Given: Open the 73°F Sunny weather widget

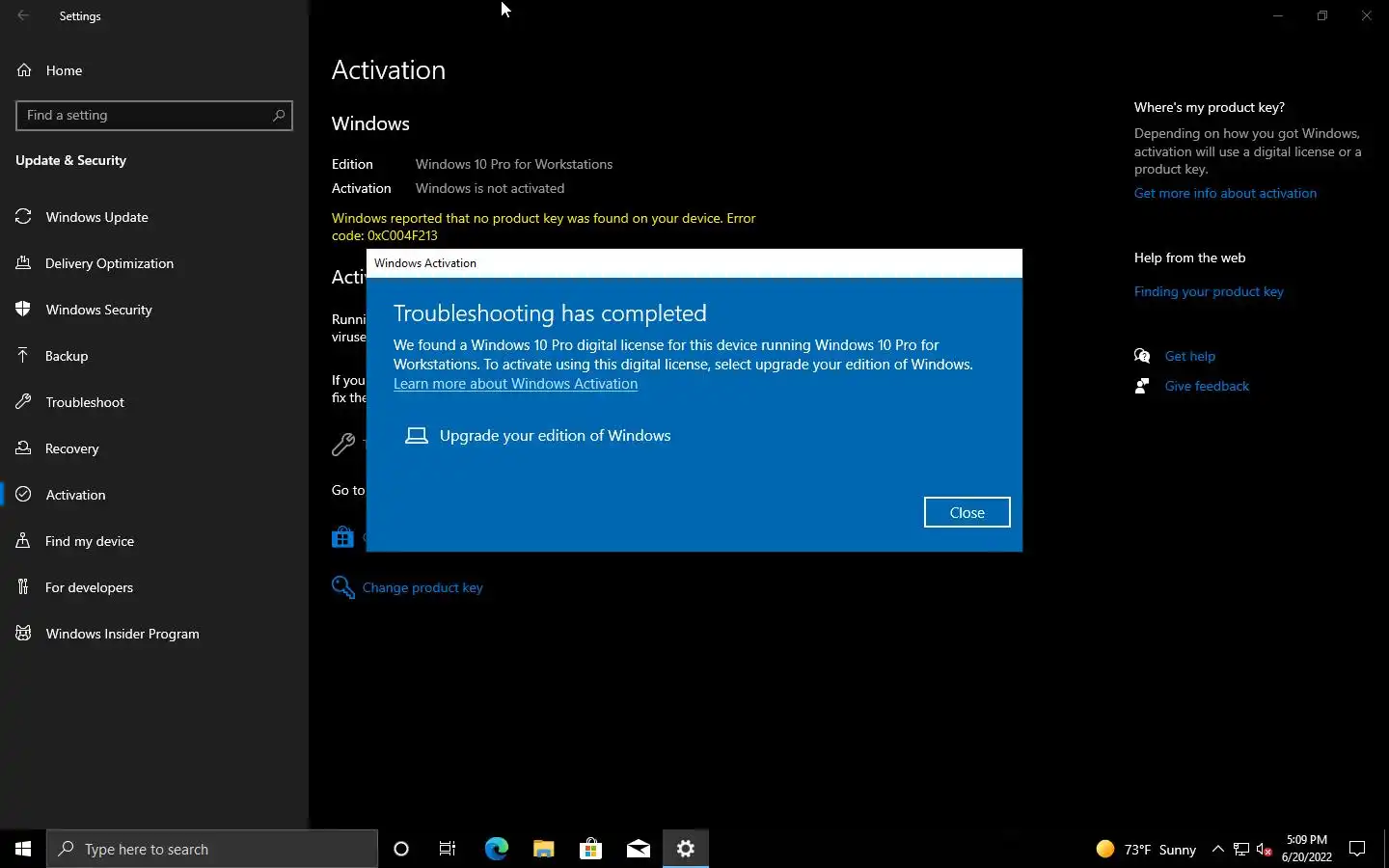Looking at the screenshot, I should (x=1146, y=850).
